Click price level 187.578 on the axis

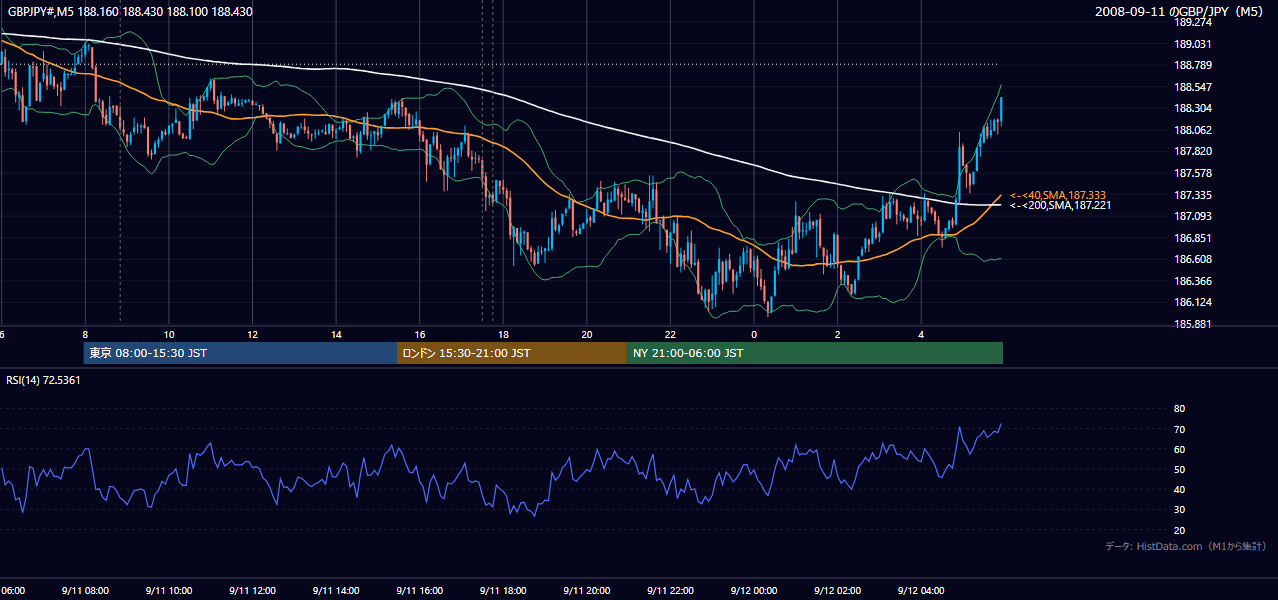(x=1192, y=173)
